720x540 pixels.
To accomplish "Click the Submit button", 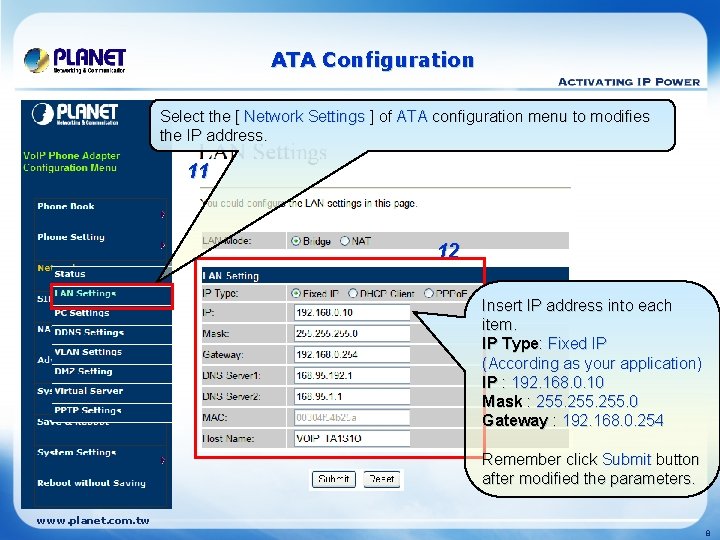I will coord(334,479).
